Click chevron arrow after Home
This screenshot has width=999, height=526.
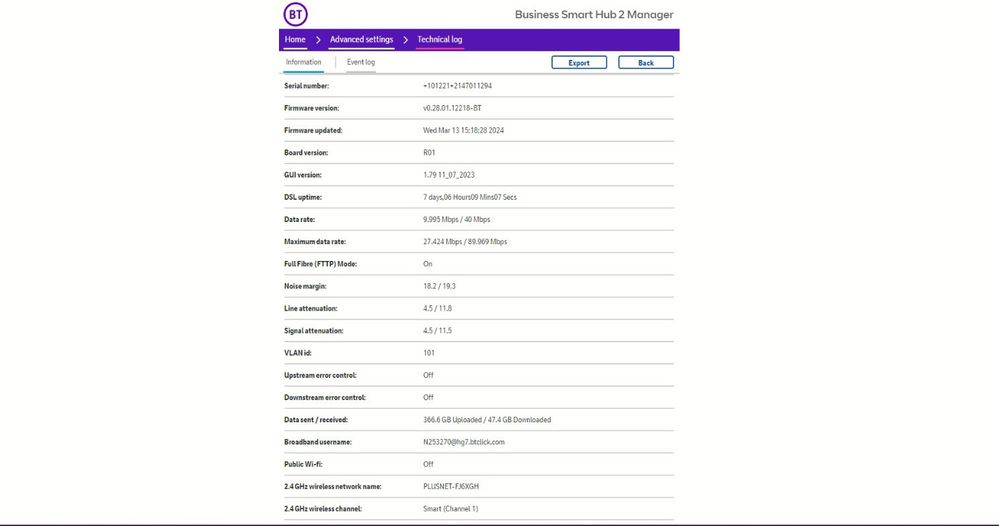click(x=318, y=40)
